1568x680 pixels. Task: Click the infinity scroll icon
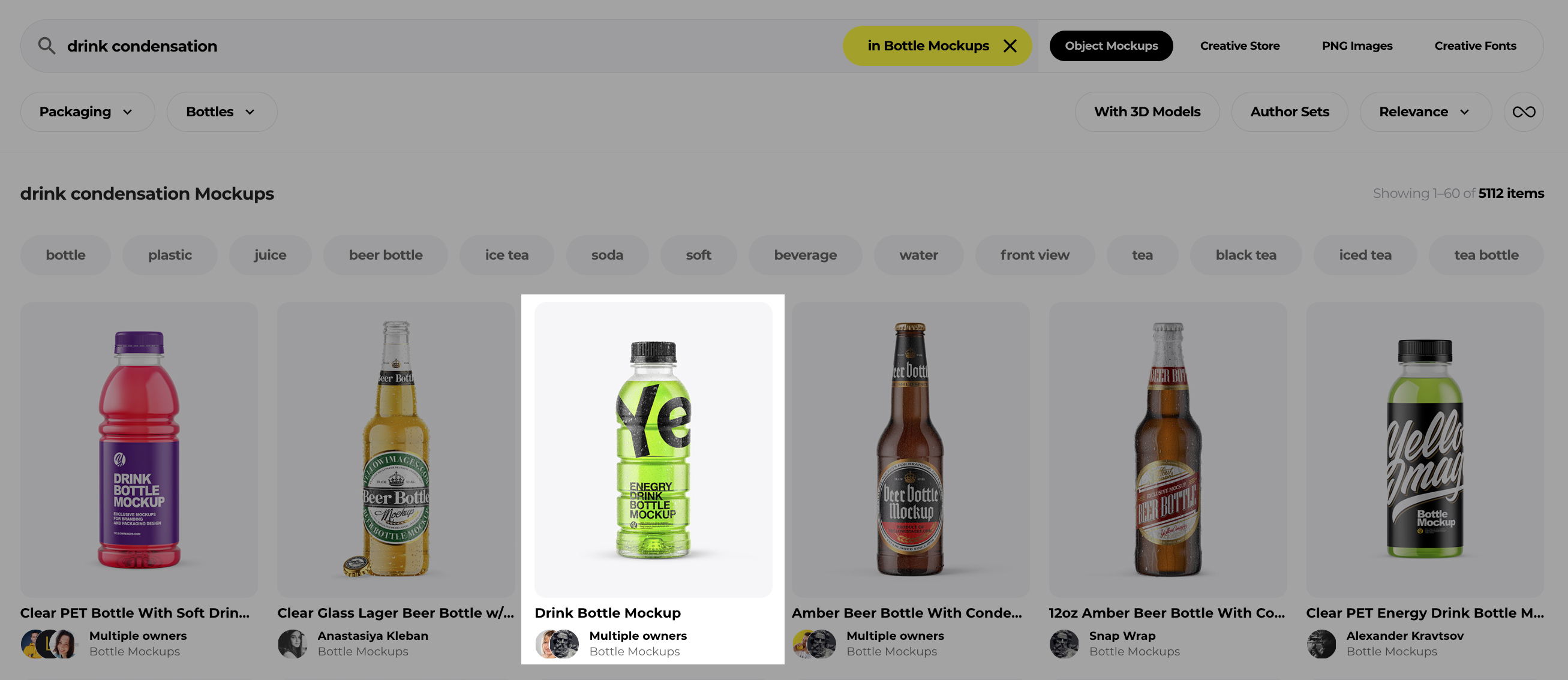tap(1523, 112)
